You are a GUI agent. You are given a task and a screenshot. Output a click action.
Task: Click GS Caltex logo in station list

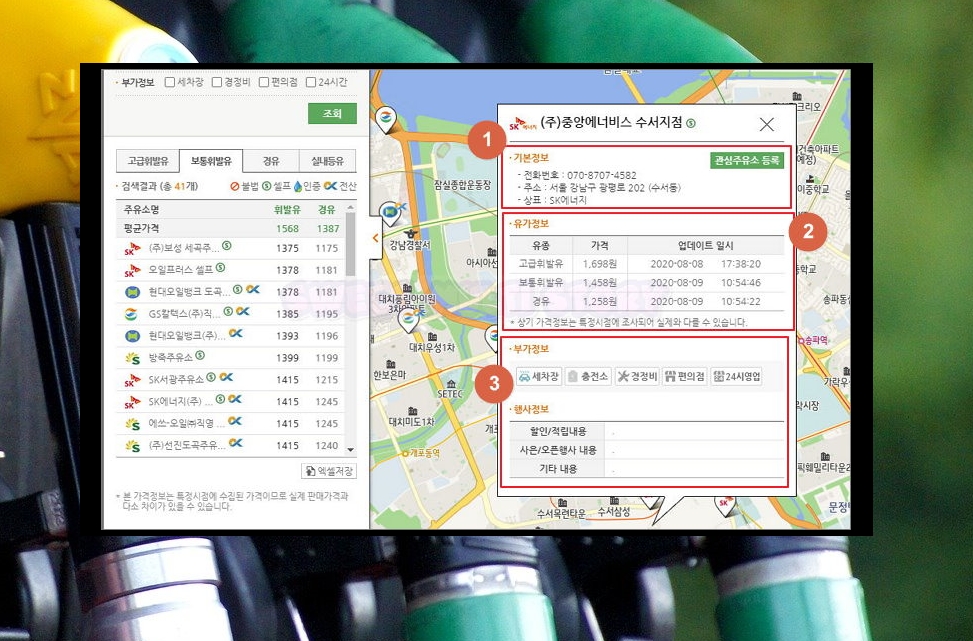point(131,314)
